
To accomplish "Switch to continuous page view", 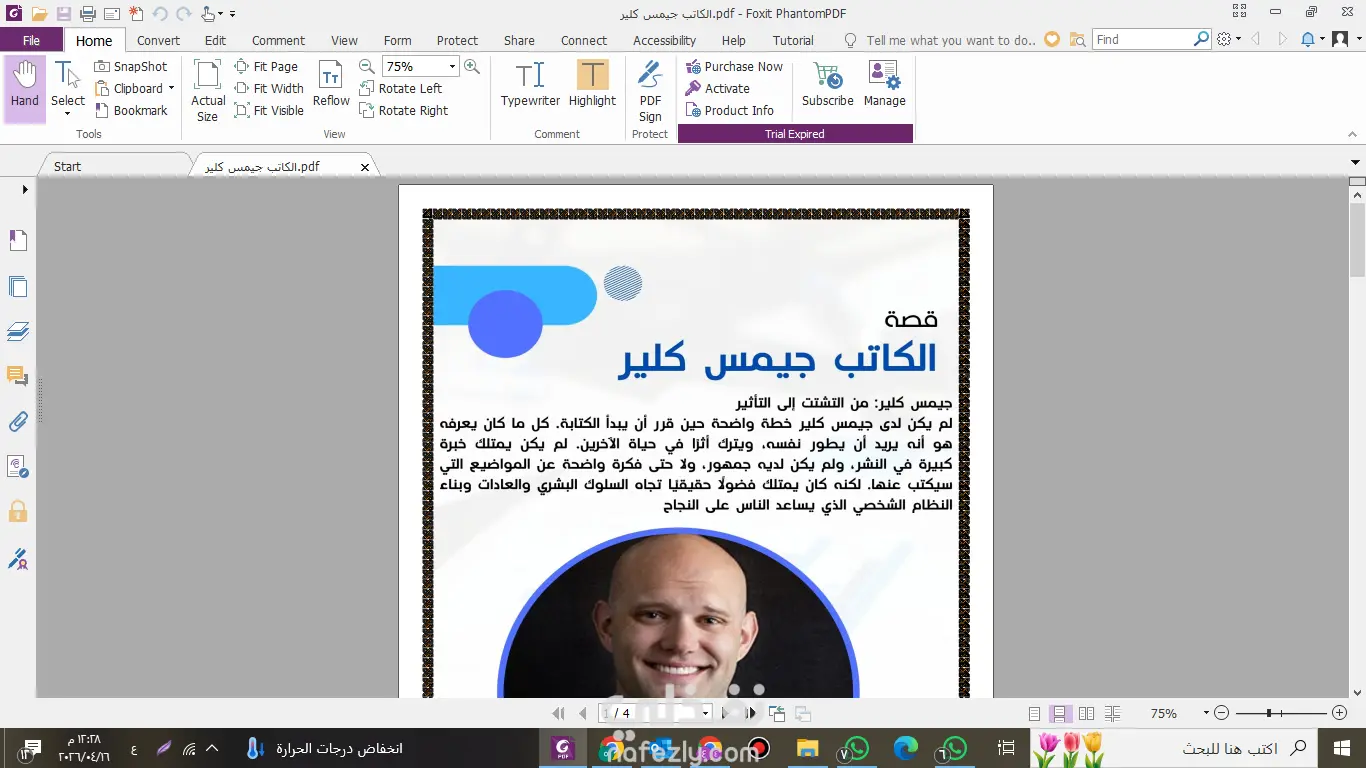I will click(x=1061, y=714).
